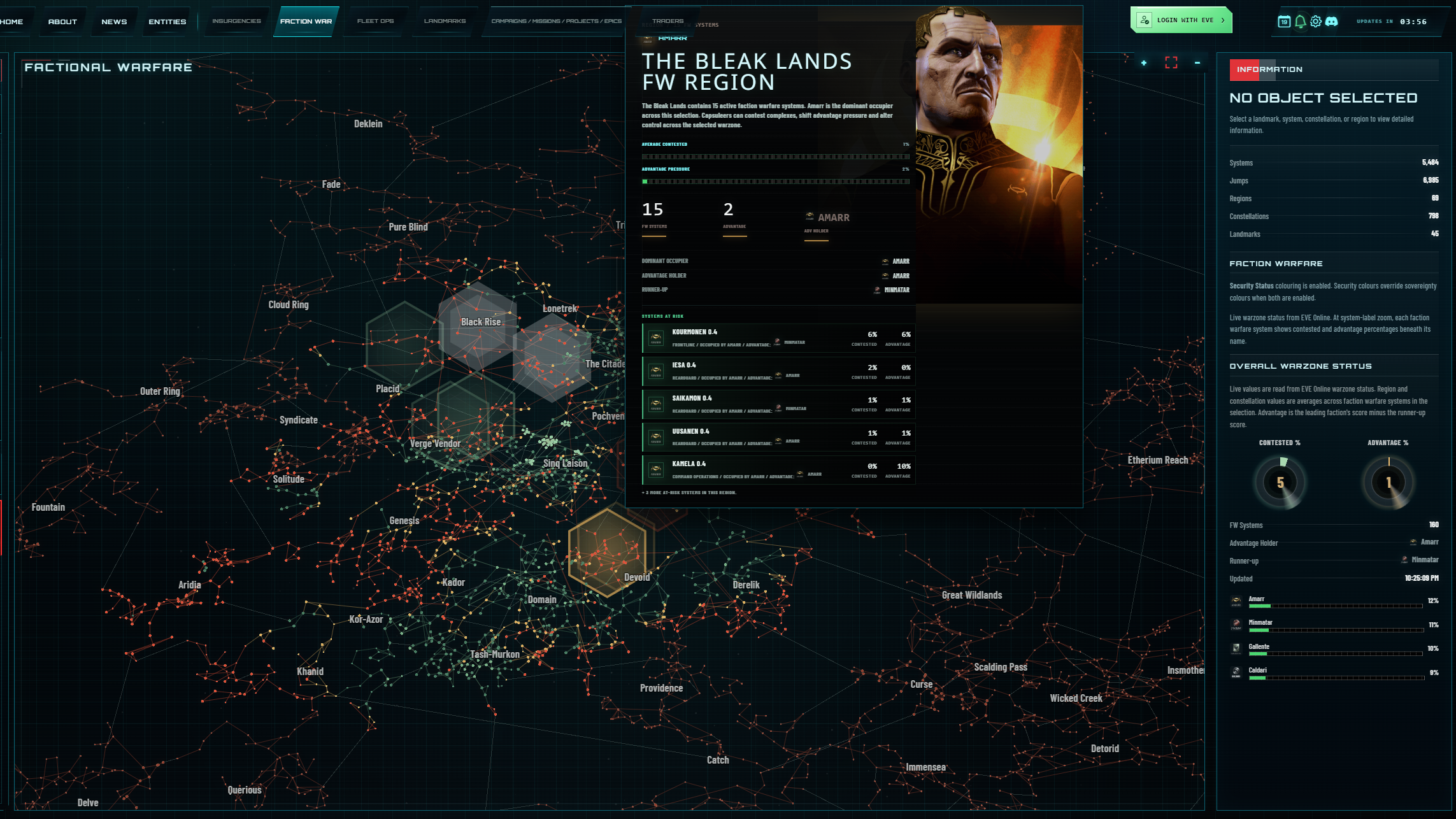Select the Pure Blind region label
Screen dimensions: 1456x819
tap(408, 227)
